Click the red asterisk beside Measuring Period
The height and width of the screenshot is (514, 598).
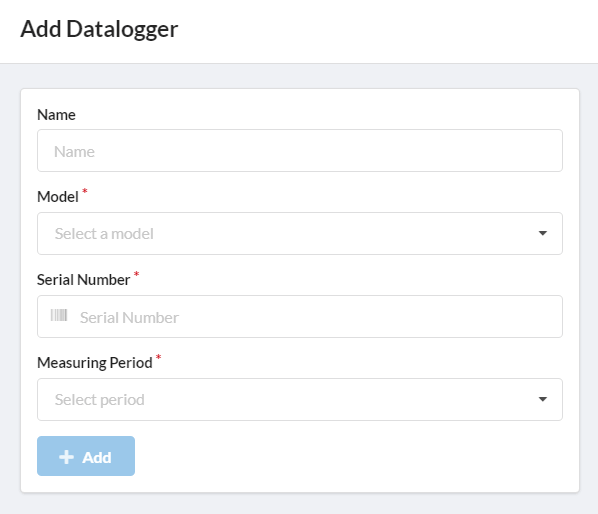pyautogui.click(x=158, y=357)
